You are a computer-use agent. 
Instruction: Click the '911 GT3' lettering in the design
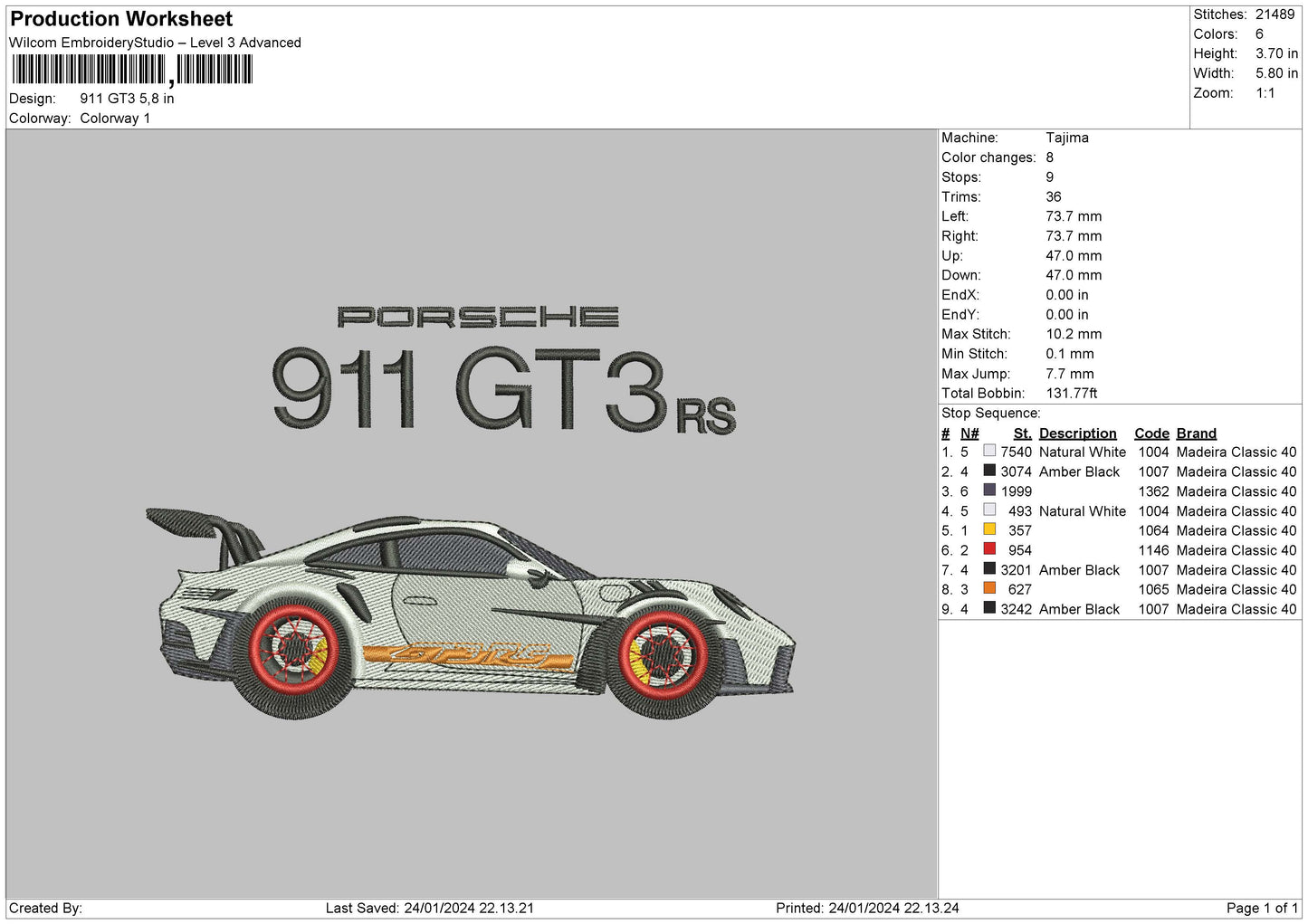click(469, 387)
